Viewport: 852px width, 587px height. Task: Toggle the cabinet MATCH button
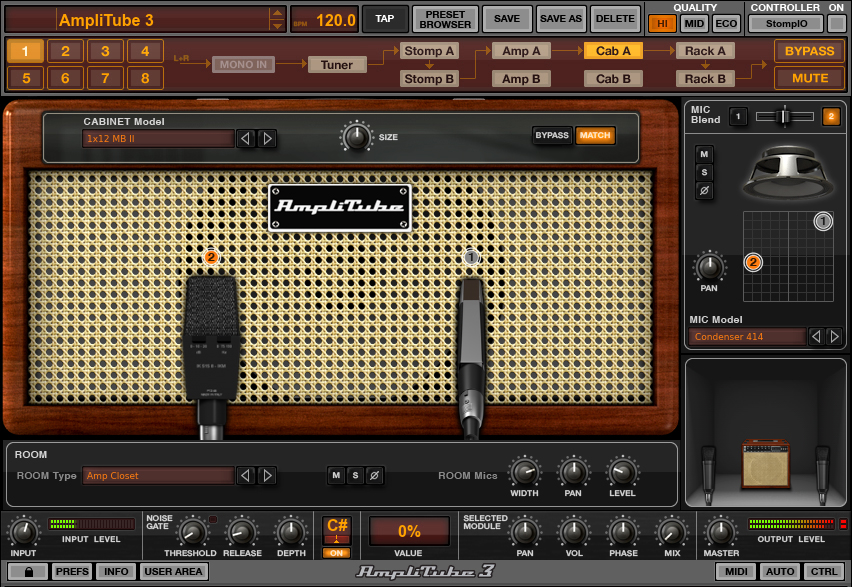click(594, 135)
